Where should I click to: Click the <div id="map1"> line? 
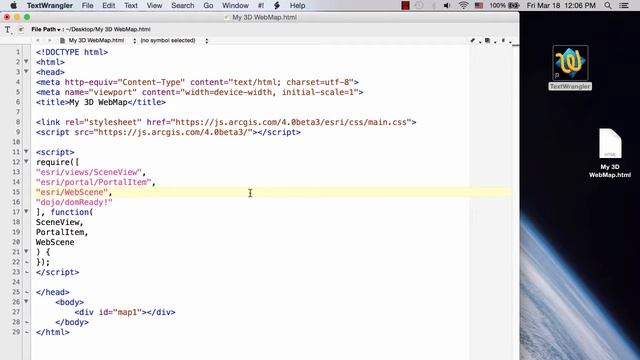125,312
